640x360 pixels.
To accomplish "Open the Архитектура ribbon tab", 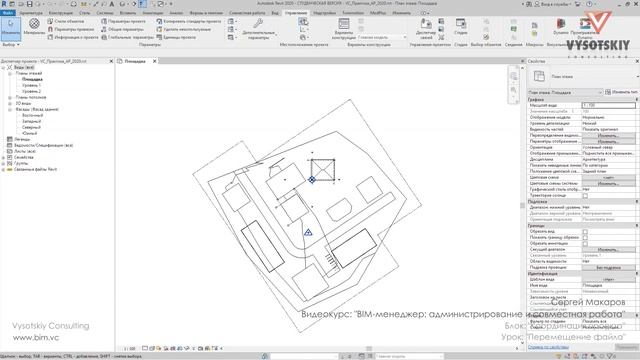I will [31, 13].
